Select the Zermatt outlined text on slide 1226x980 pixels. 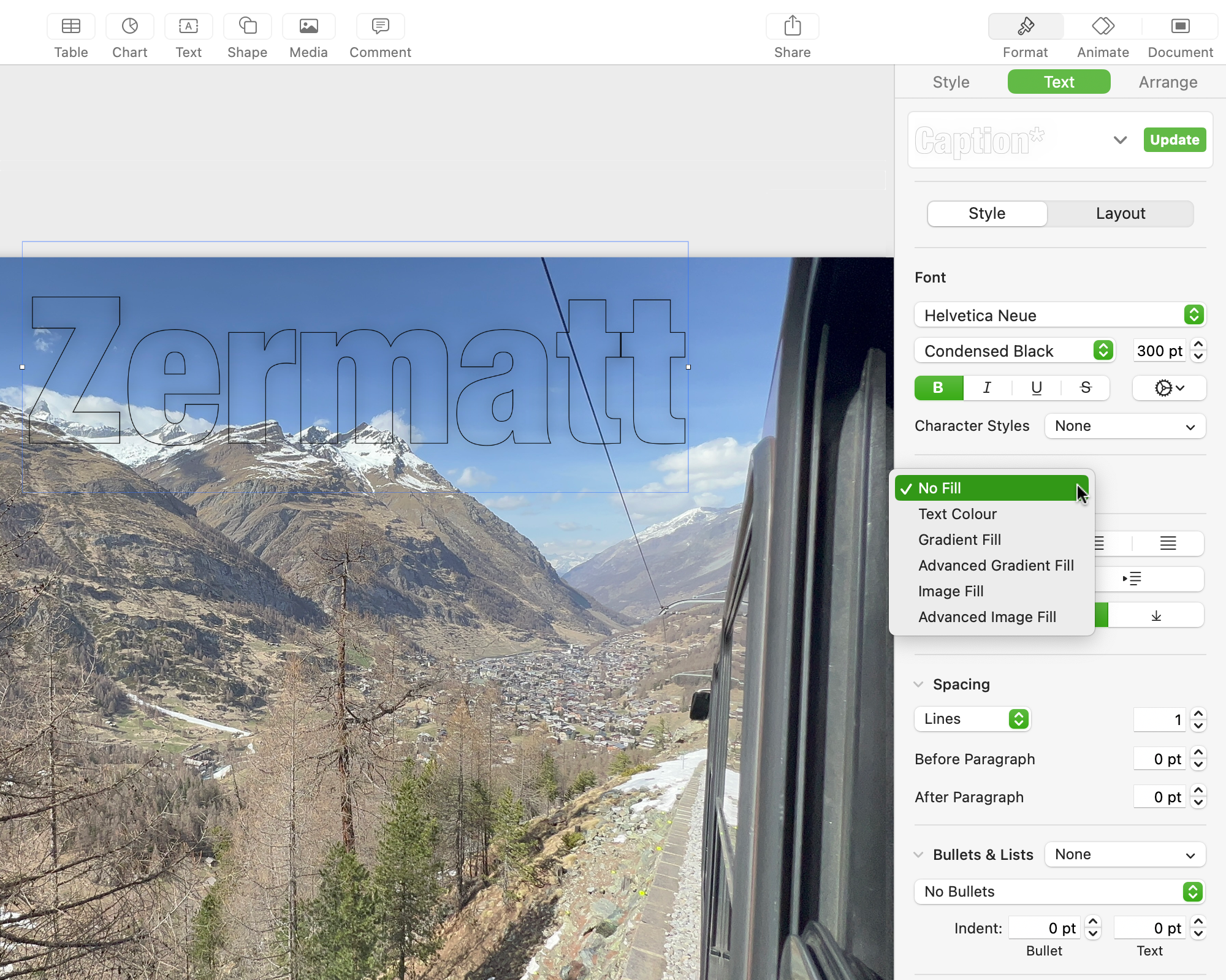[357, 371]
